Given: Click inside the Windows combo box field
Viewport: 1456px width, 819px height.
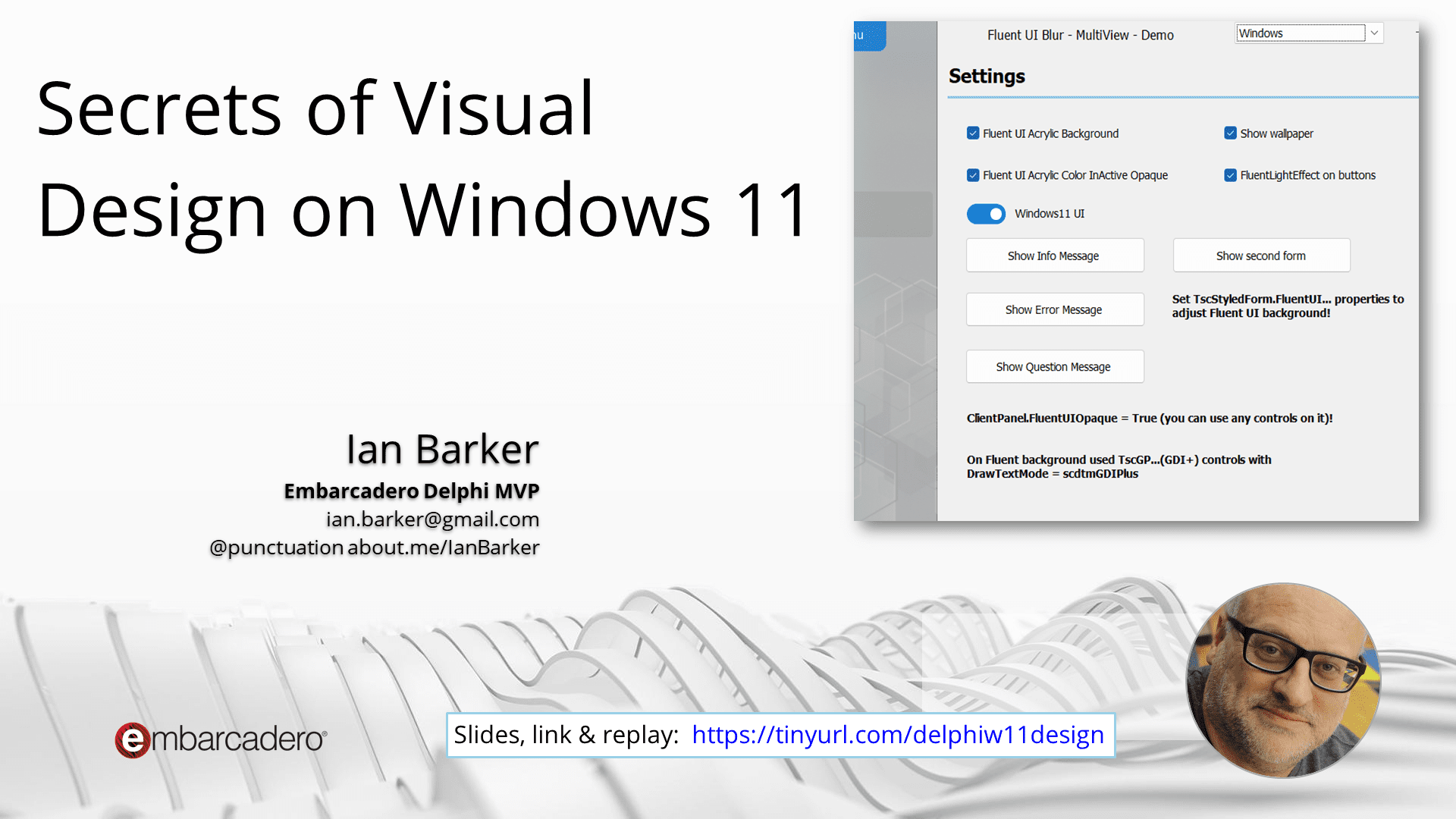Looking at the screenshot, I should pos(1301,33).
